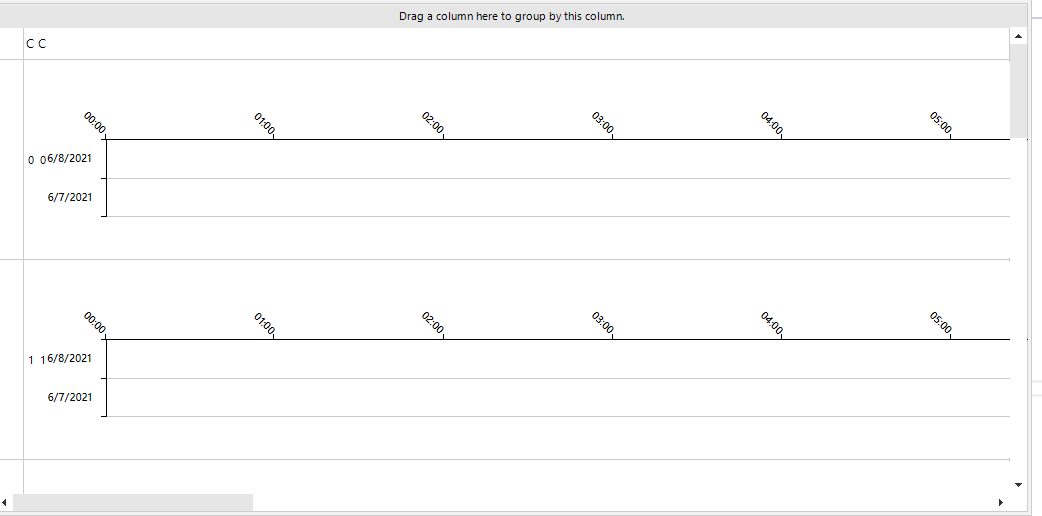
Task: Select the 6/8/2021 label in row 0 chart
Action: click(70, 158)
